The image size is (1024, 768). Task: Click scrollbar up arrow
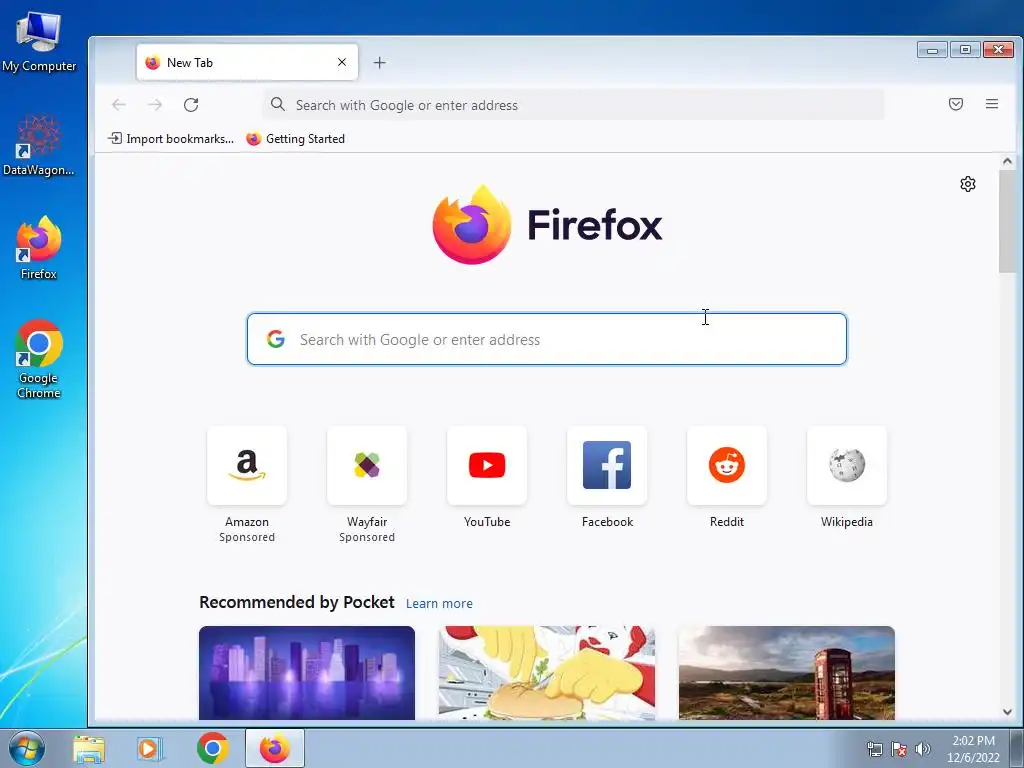[1007, 161]
